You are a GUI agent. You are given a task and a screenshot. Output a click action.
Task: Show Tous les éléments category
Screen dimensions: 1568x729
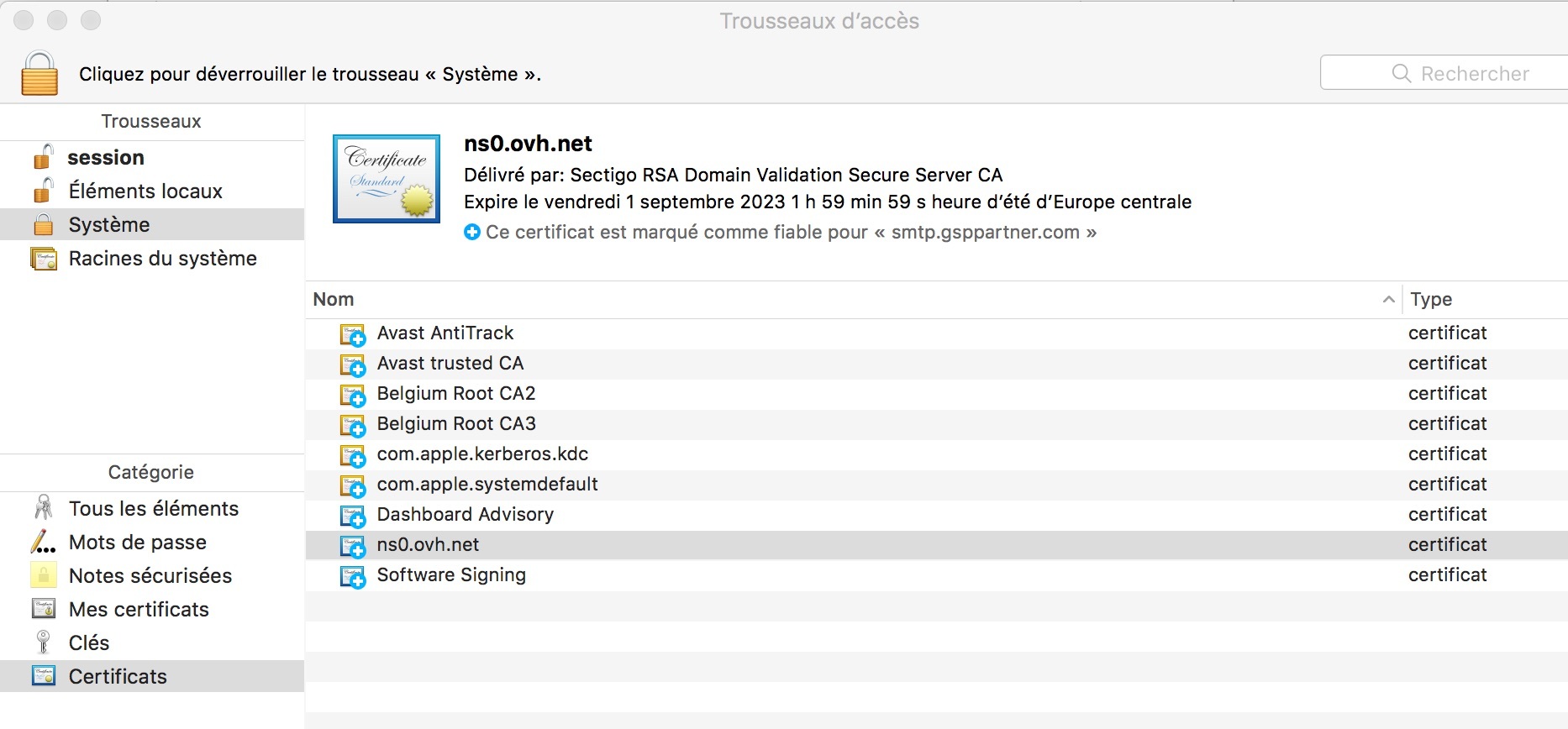click(153, 509)
